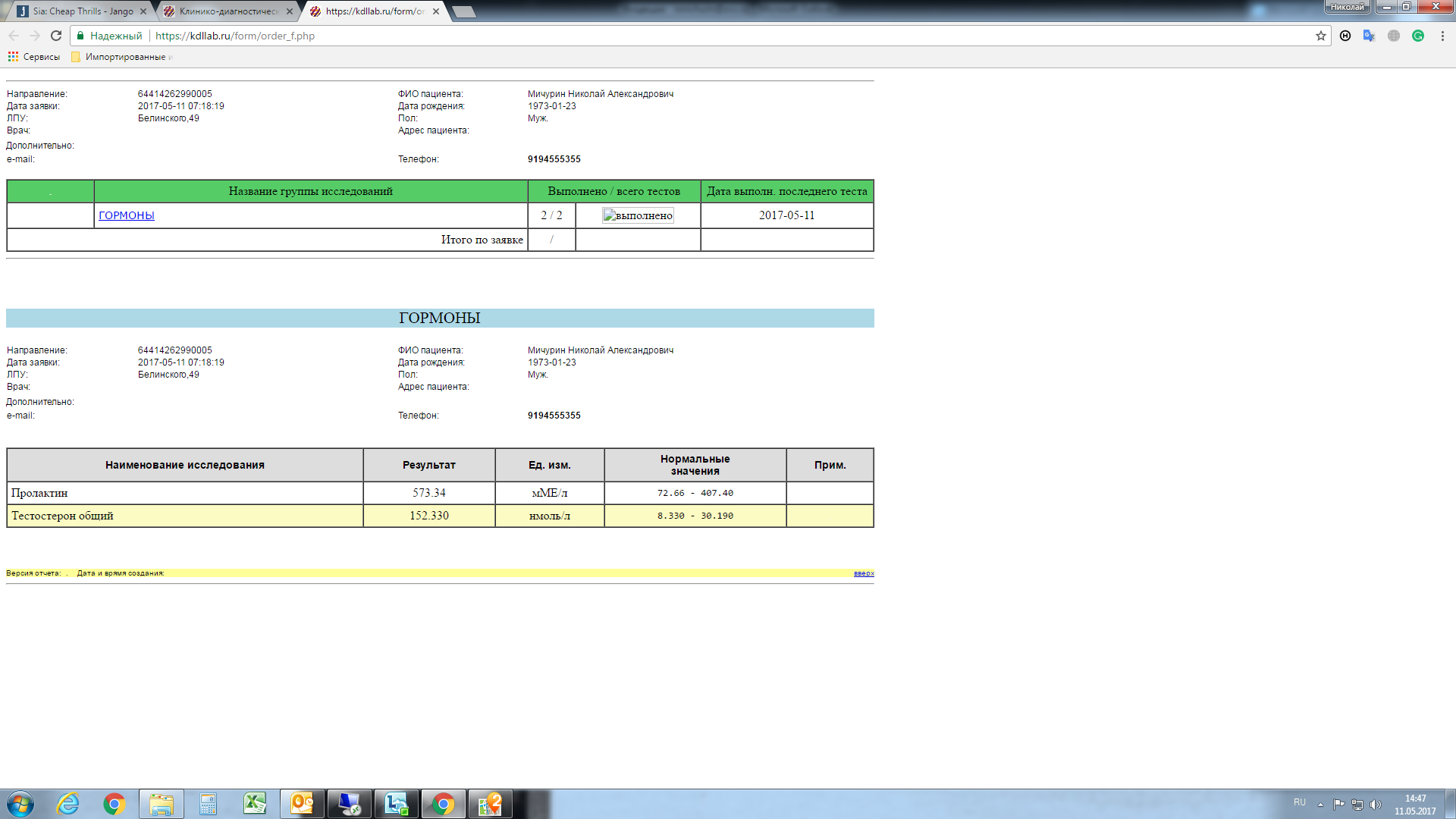The image size is (1456, 819).
Task: Show hidden system tray icons
Action: coord(1320,805)
